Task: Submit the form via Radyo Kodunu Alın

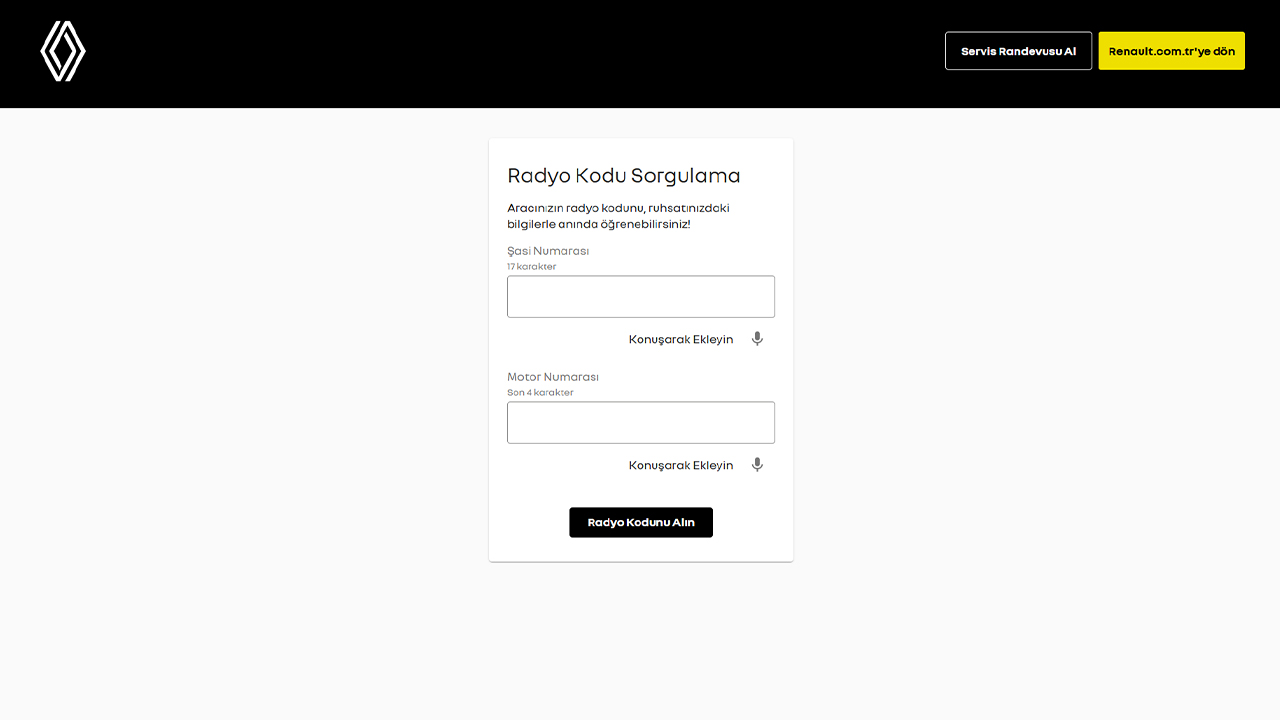Action: pos(641,522)
